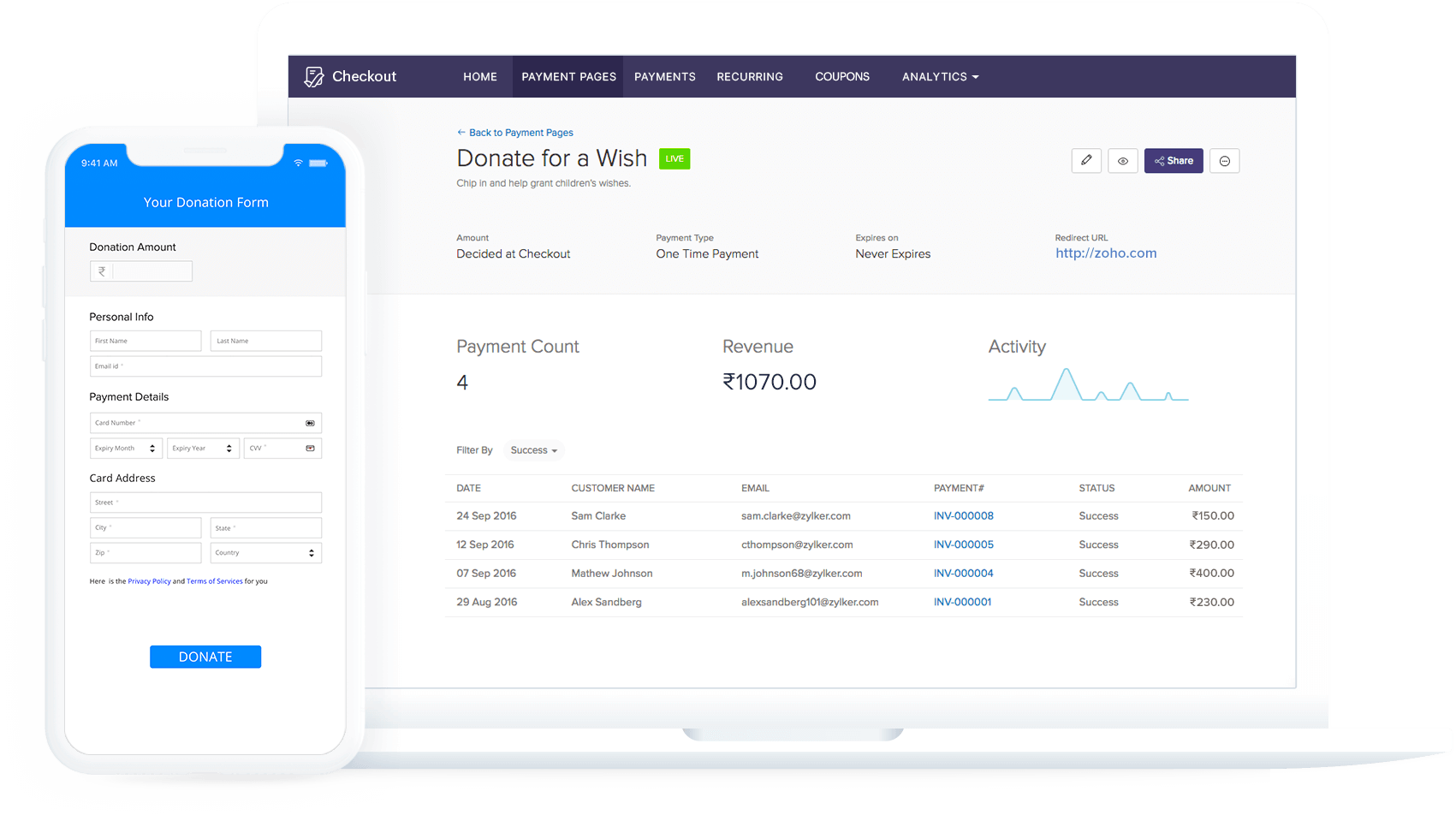This screenshot has width=1456, height=815.
Task: Click the card icon in the Card Number field
Action: (x=310, y=422)
